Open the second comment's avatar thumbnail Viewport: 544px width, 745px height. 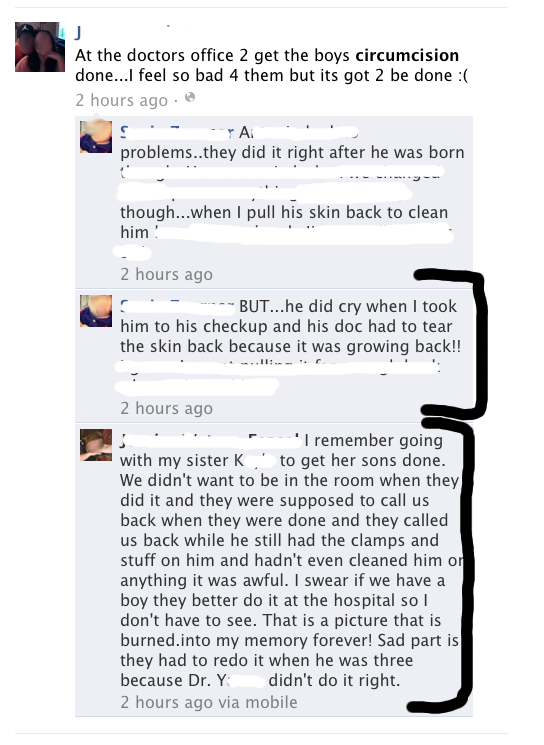pyautogui.click(x=96, y=311)
